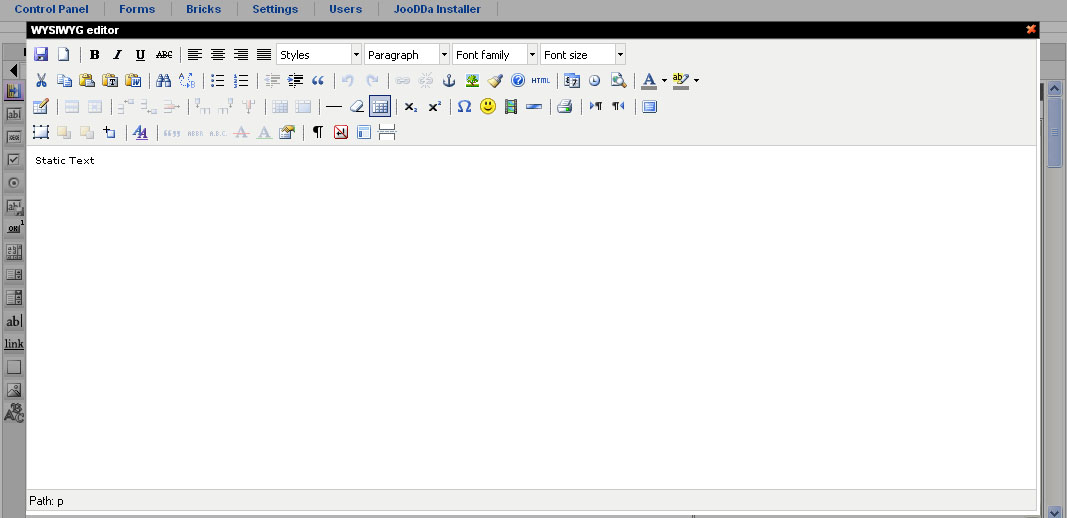Open the Font size dropdown
This screenshot has height=518, width=1067.
click(x=582, y=54)
